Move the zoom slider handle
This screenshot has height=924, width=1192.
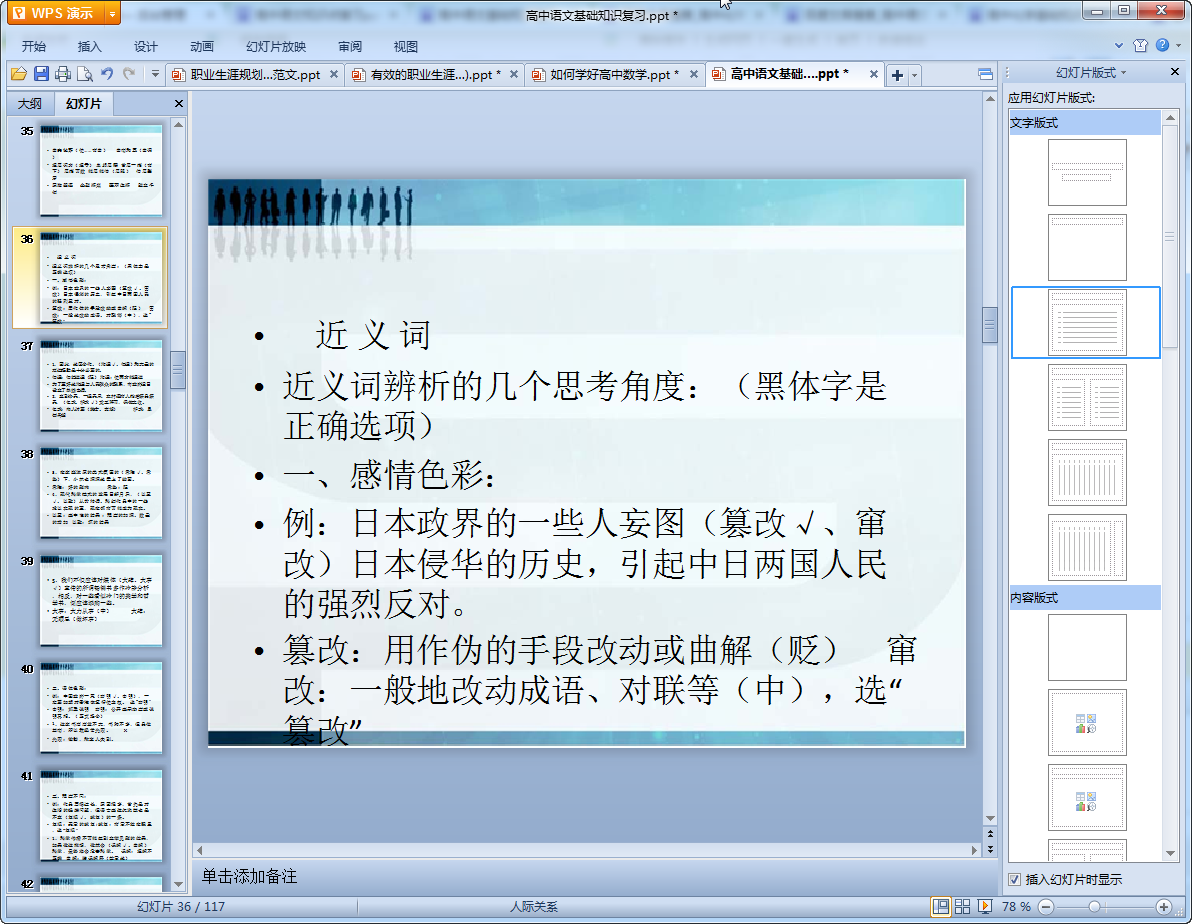tap(1094, 907)
